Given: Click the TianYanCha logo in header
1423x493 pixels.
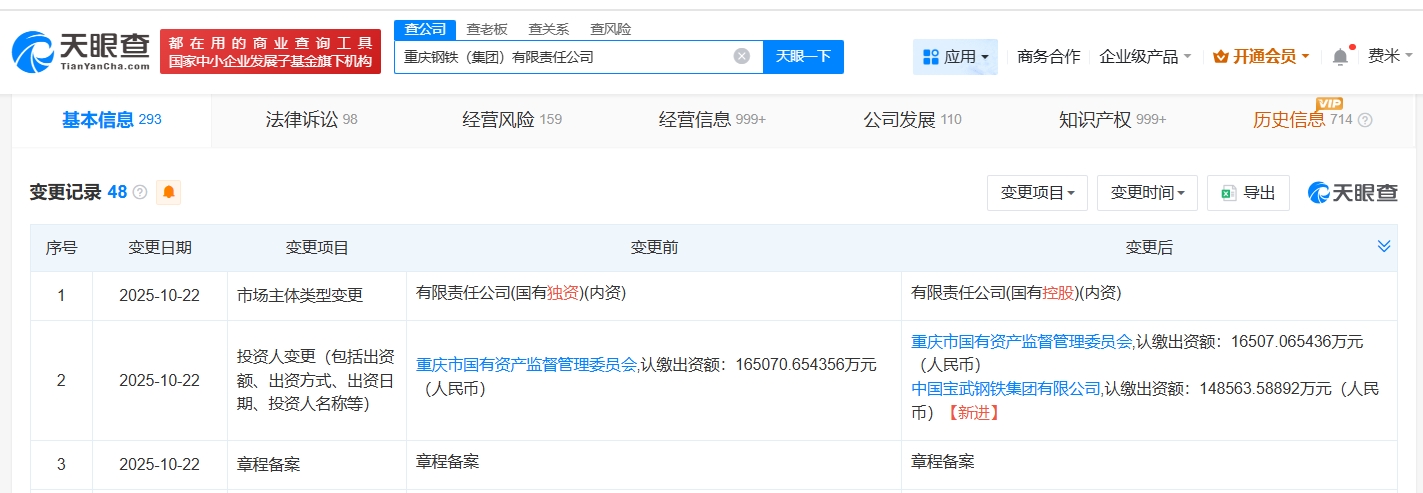Looking at the screenshot, I should [x=80, y=51].
